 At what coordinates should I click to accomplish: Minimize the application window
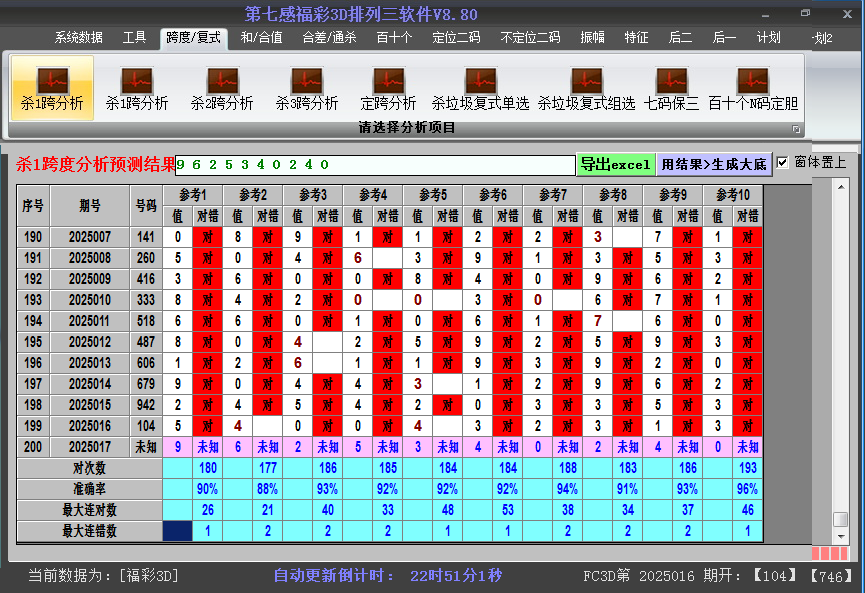click(765, 14)
